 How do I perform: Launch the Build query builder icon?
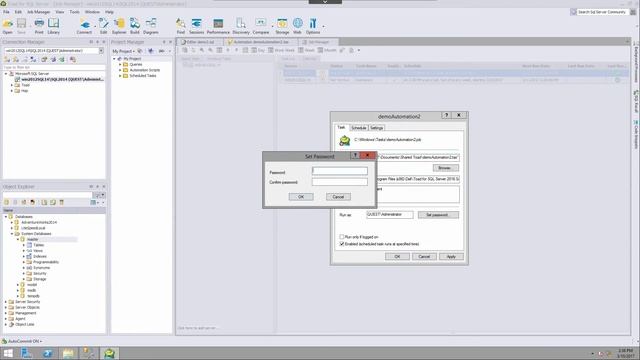[x=135, y=26]
